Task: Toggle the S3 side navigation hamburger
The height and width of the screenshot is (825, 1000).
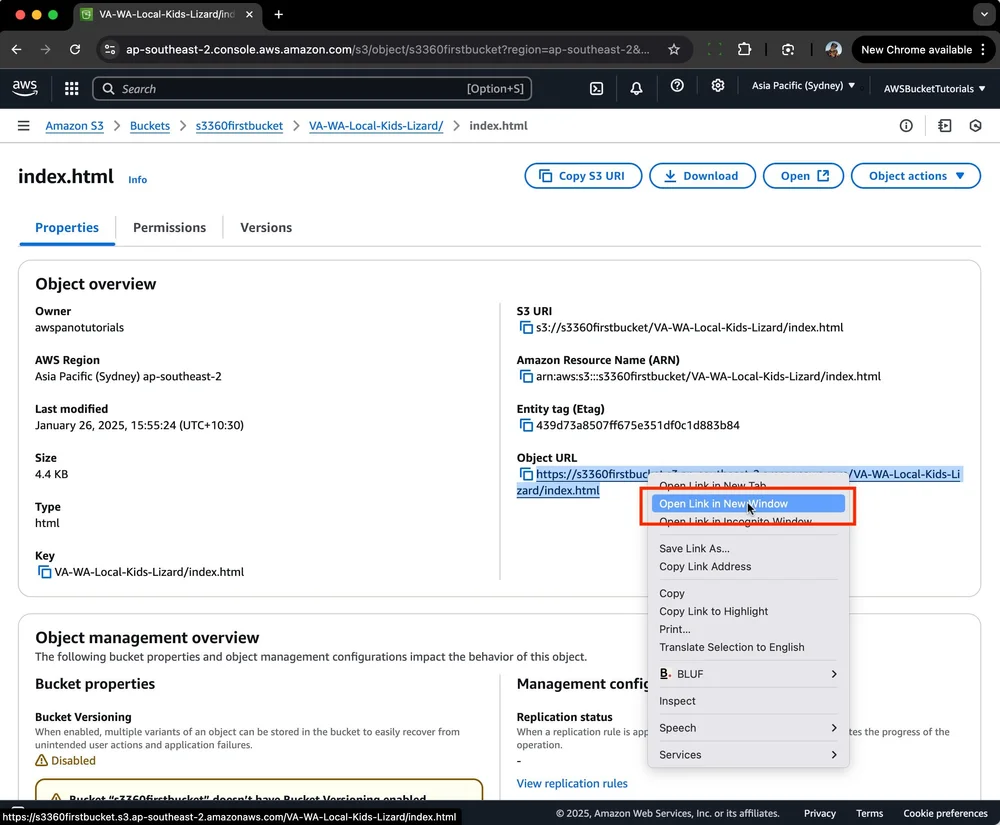Action: [24, 126]
